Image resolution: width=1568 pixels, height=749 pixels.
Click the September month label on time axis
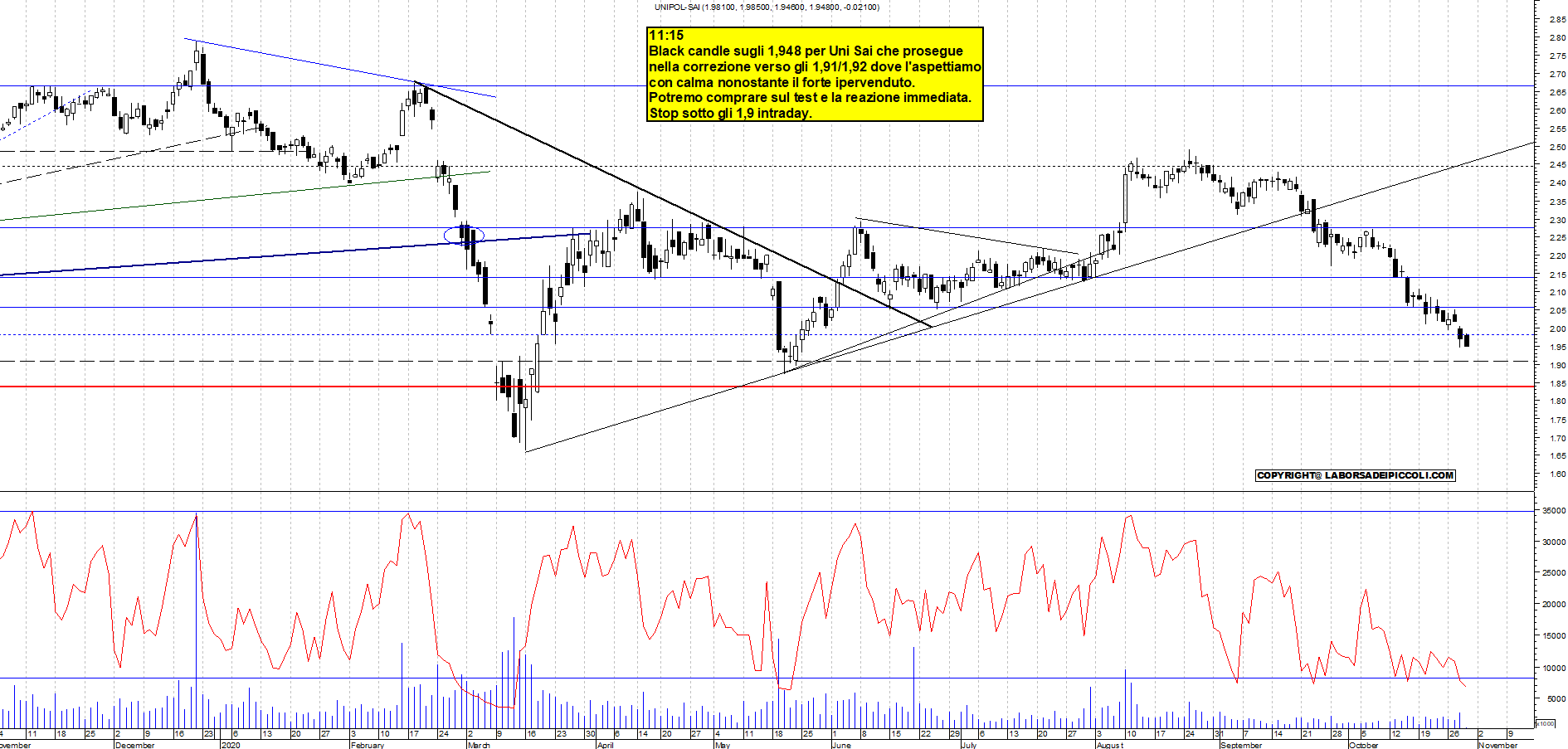point(1241,745)
